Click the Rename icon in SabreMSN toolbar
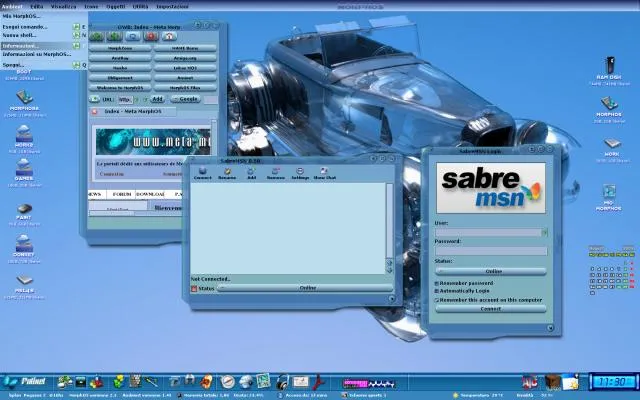 [x=228, y=173]
